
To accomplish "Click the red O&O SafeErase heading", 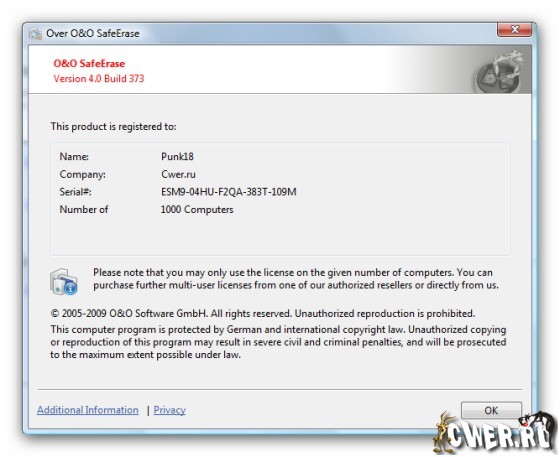I will (89, 64).
